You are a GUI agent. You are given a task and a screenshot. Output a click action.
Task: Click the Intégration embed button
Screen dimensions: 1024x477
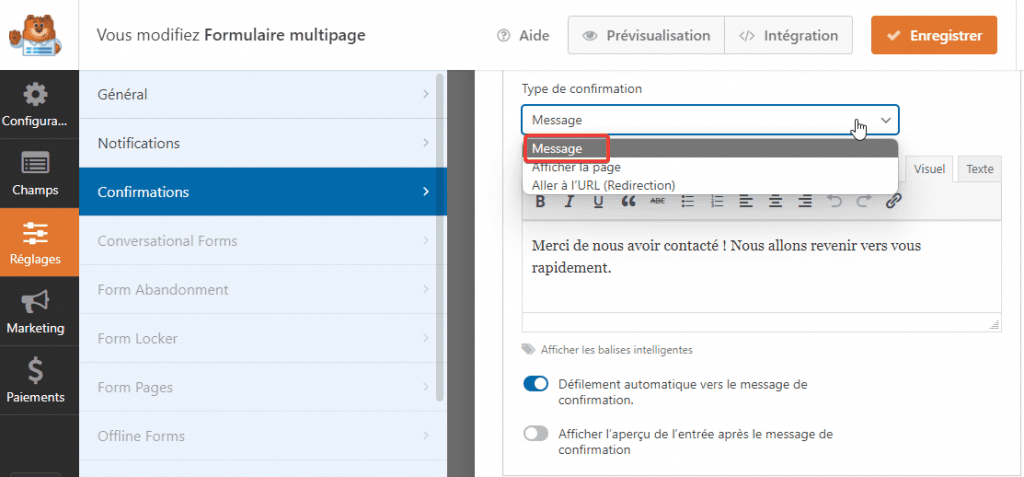tap(788, 35)
